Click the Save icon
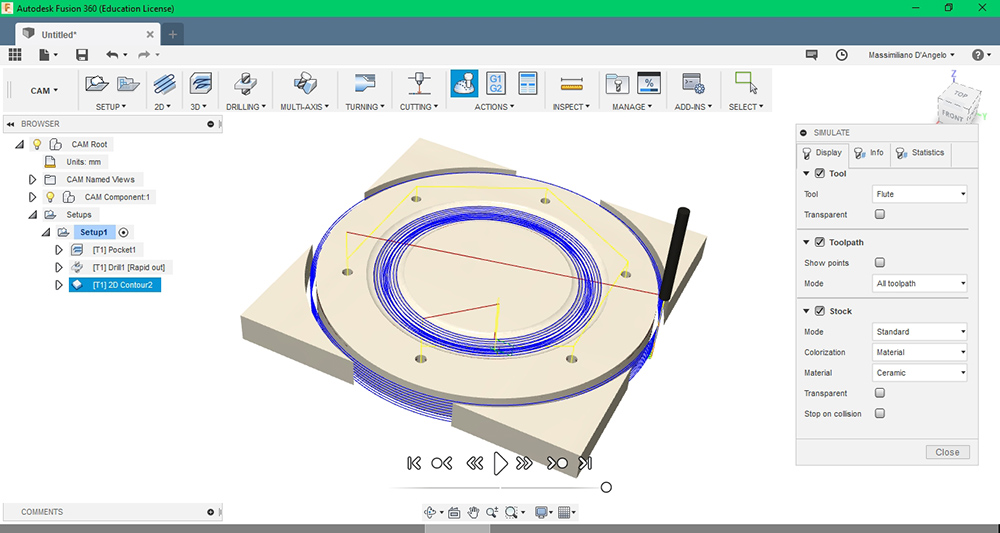The width and height of the screenshot is (1000, 533). [x=82, y=55]
